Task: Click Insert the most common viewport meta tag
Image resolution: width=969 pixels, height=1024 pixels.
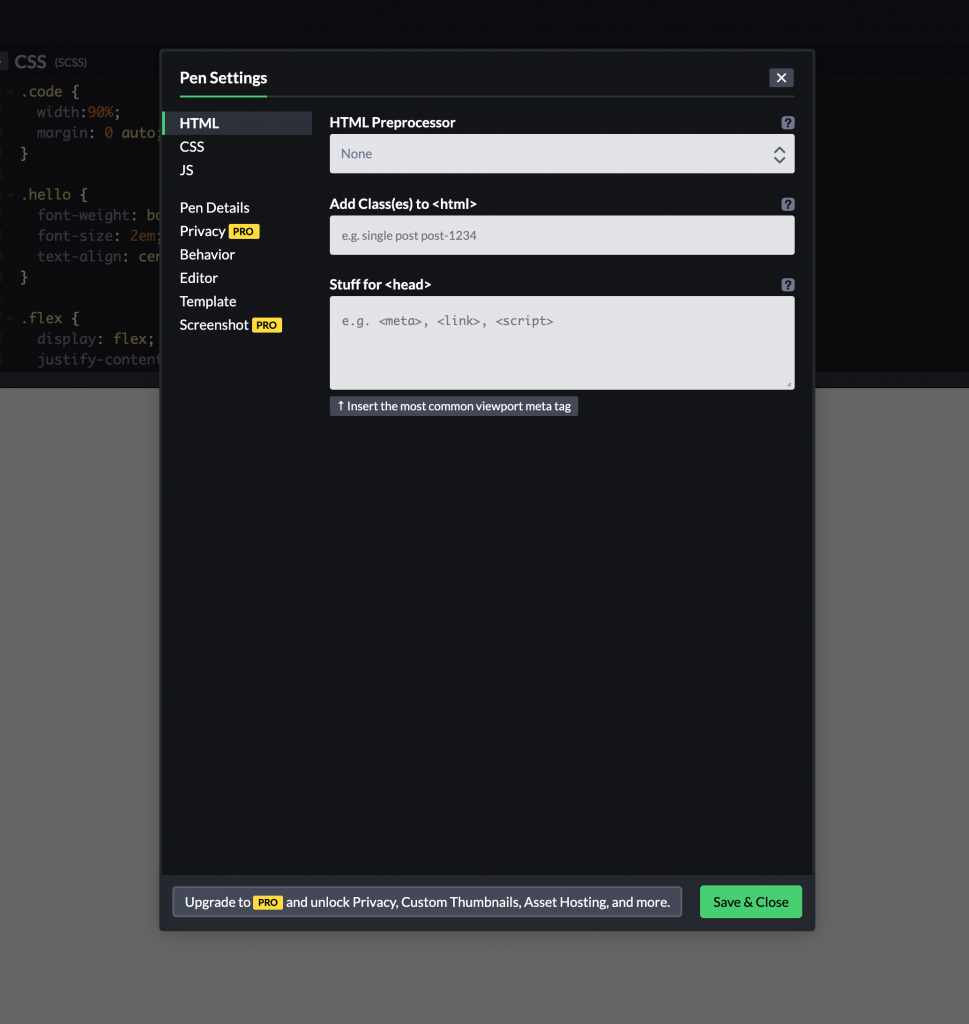Action: (453, 406)
